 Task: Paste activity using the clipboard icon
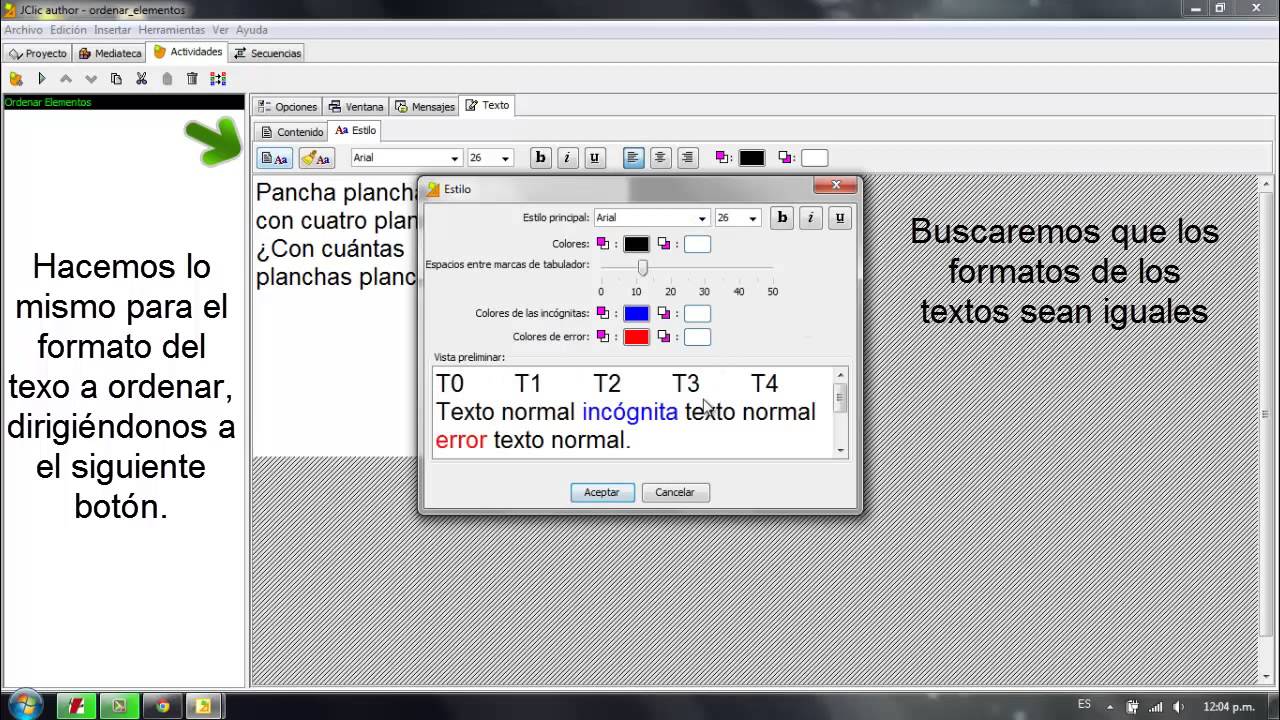click(167, 78)
